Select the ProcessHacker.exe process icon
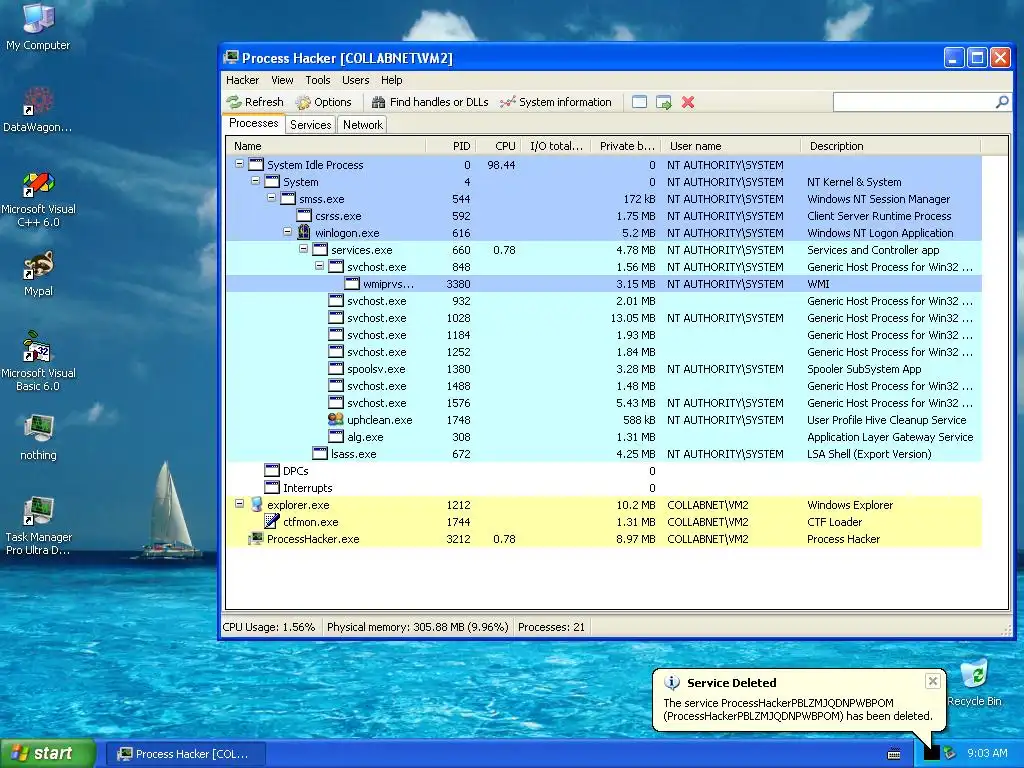1024x768 pixels. (x=256, y=539)
